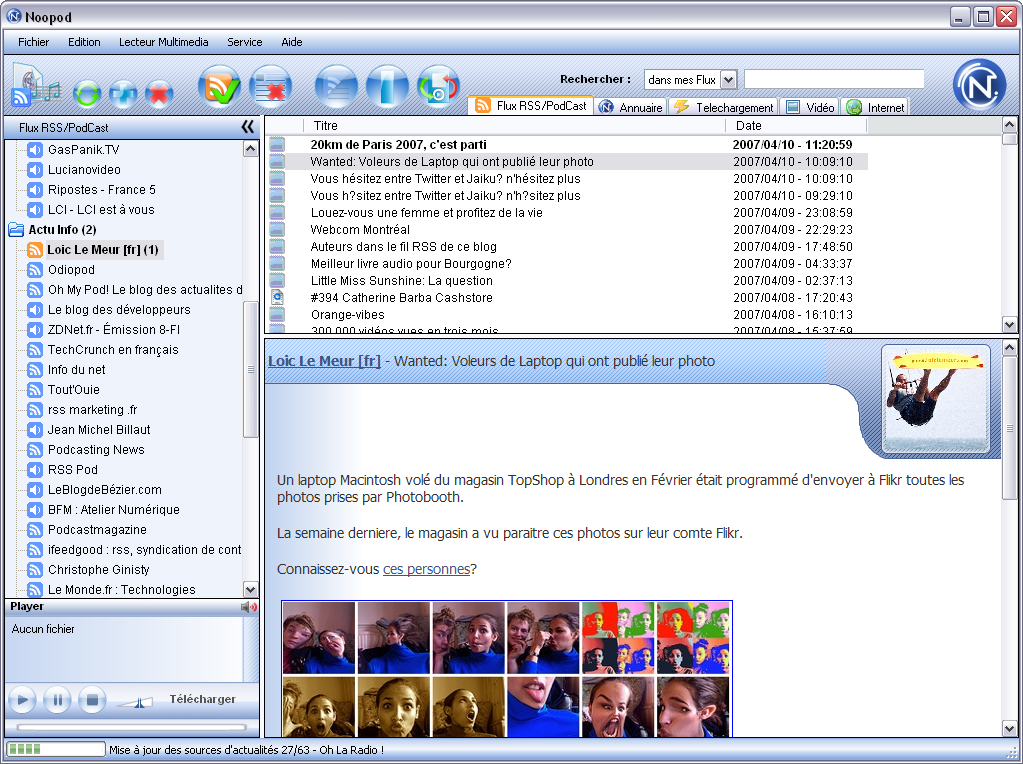This screenshot has height=764, width=1023.
Task: Switch to the Telechargement tab
Action: click(x=724, y=107)
